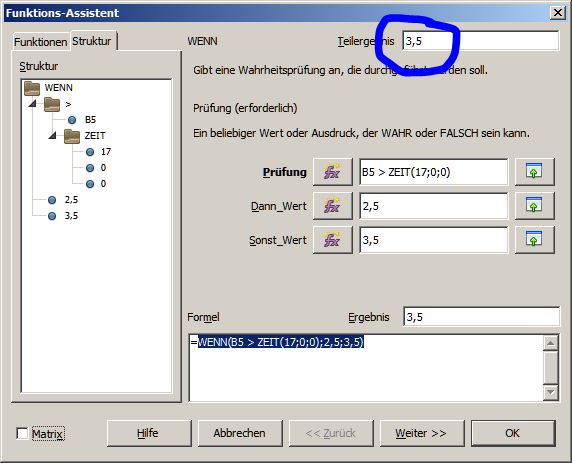Viewport: 572px width, 463px height.
Task: Enable the Matrix checkbox
Action: (22, 433)
